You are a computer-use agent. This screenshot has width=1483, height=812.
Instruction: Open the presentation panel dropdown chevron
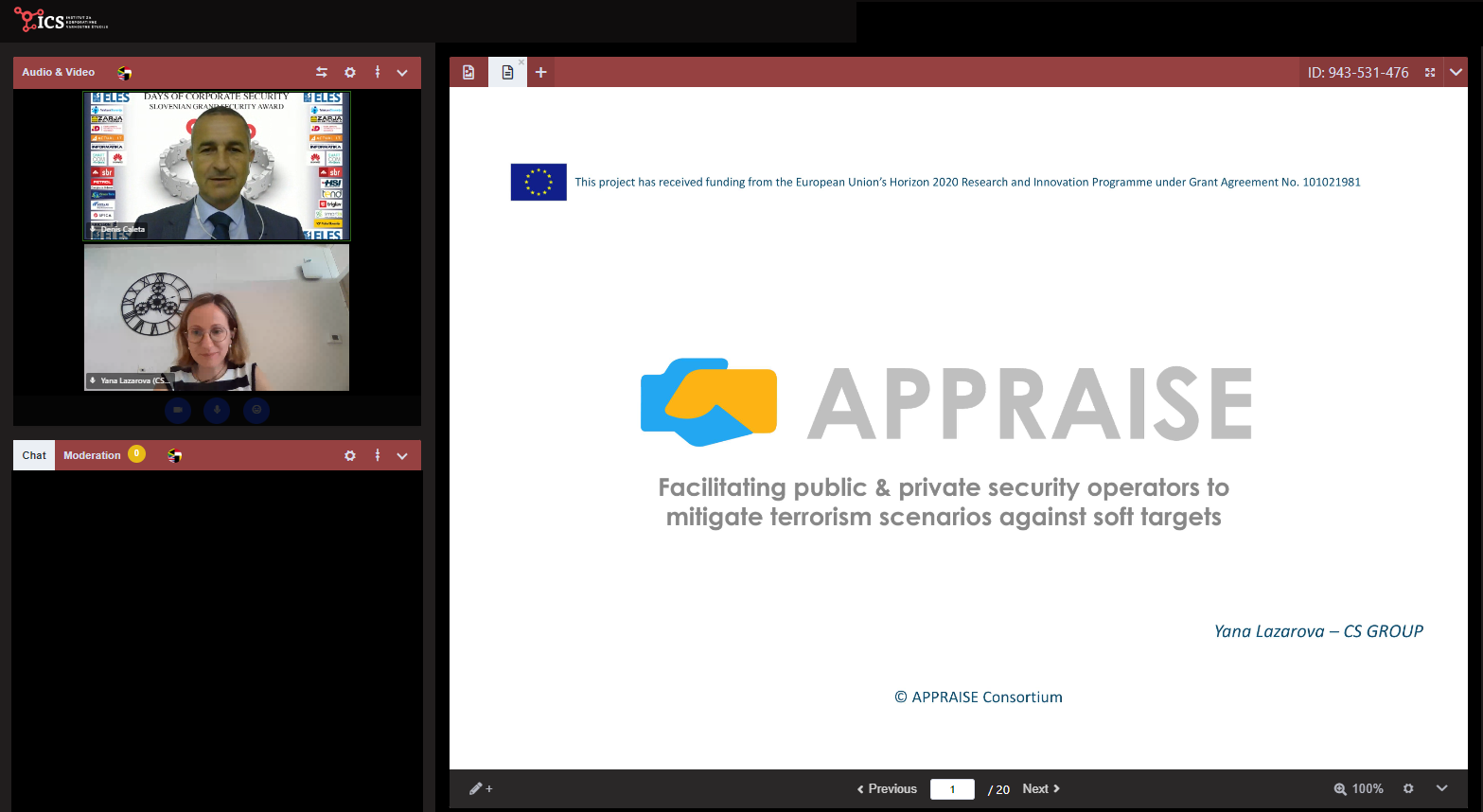1456,72
